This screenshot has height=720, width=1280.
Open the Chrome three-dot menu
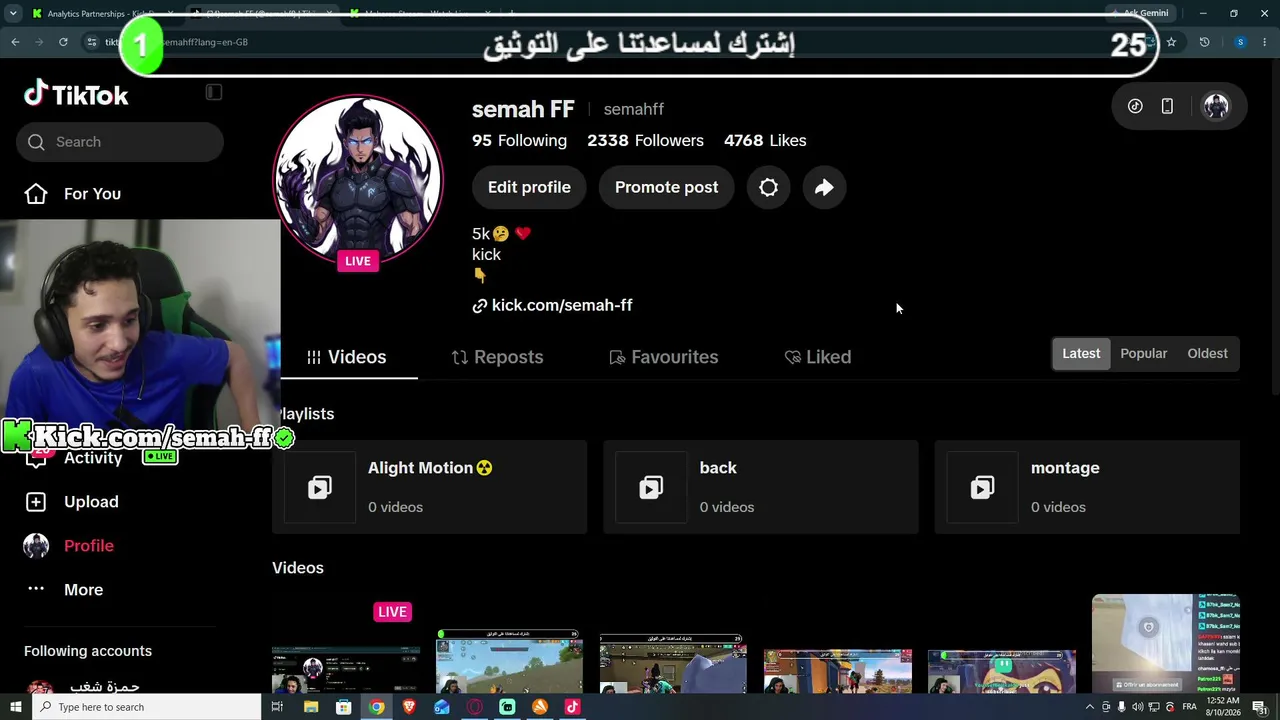tap(1266, 42)
